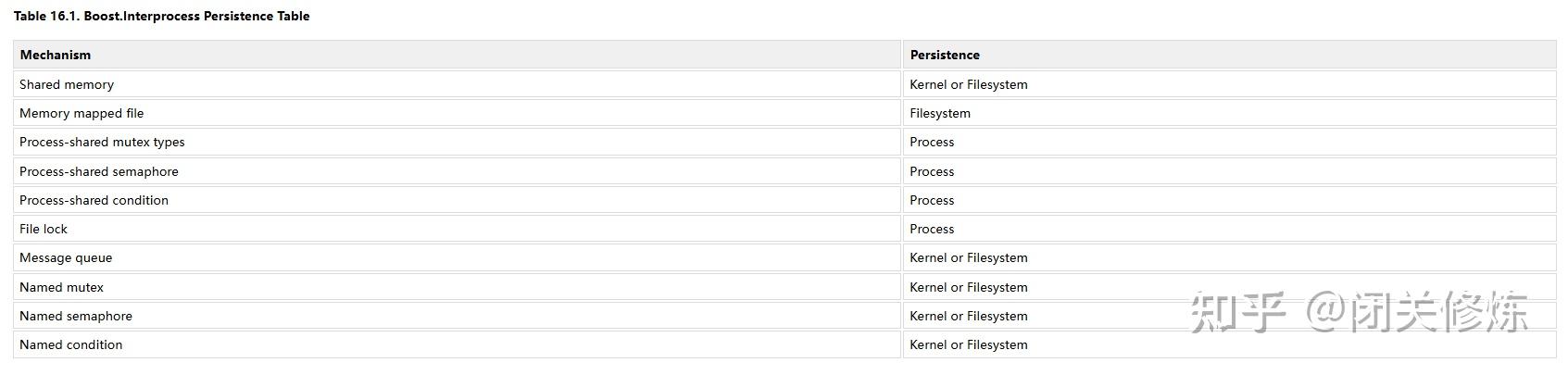Screen dimensions: 1568x375
Task: Click 'Kernel or Filesystem' in Message queue row
Action: (969, 257)
